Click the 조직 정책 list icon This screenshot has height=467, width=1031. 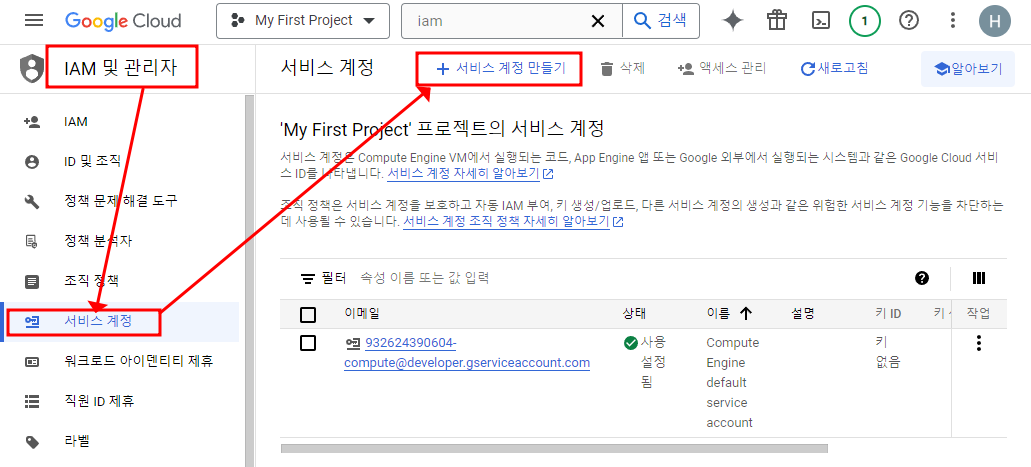[x=32, y=282]
